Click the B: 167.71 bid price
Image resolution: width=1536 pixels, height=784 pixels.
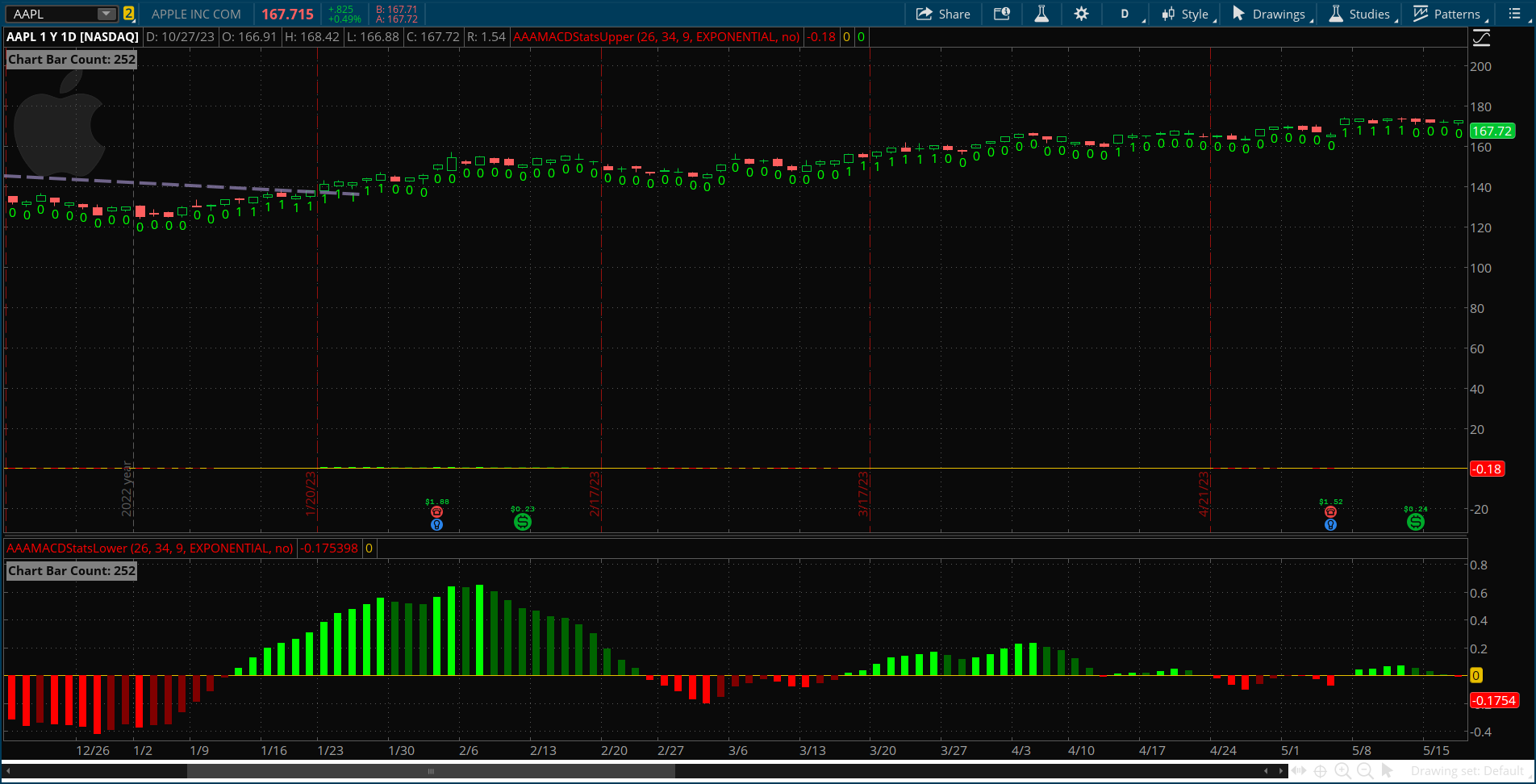click(x=396, y=9)
